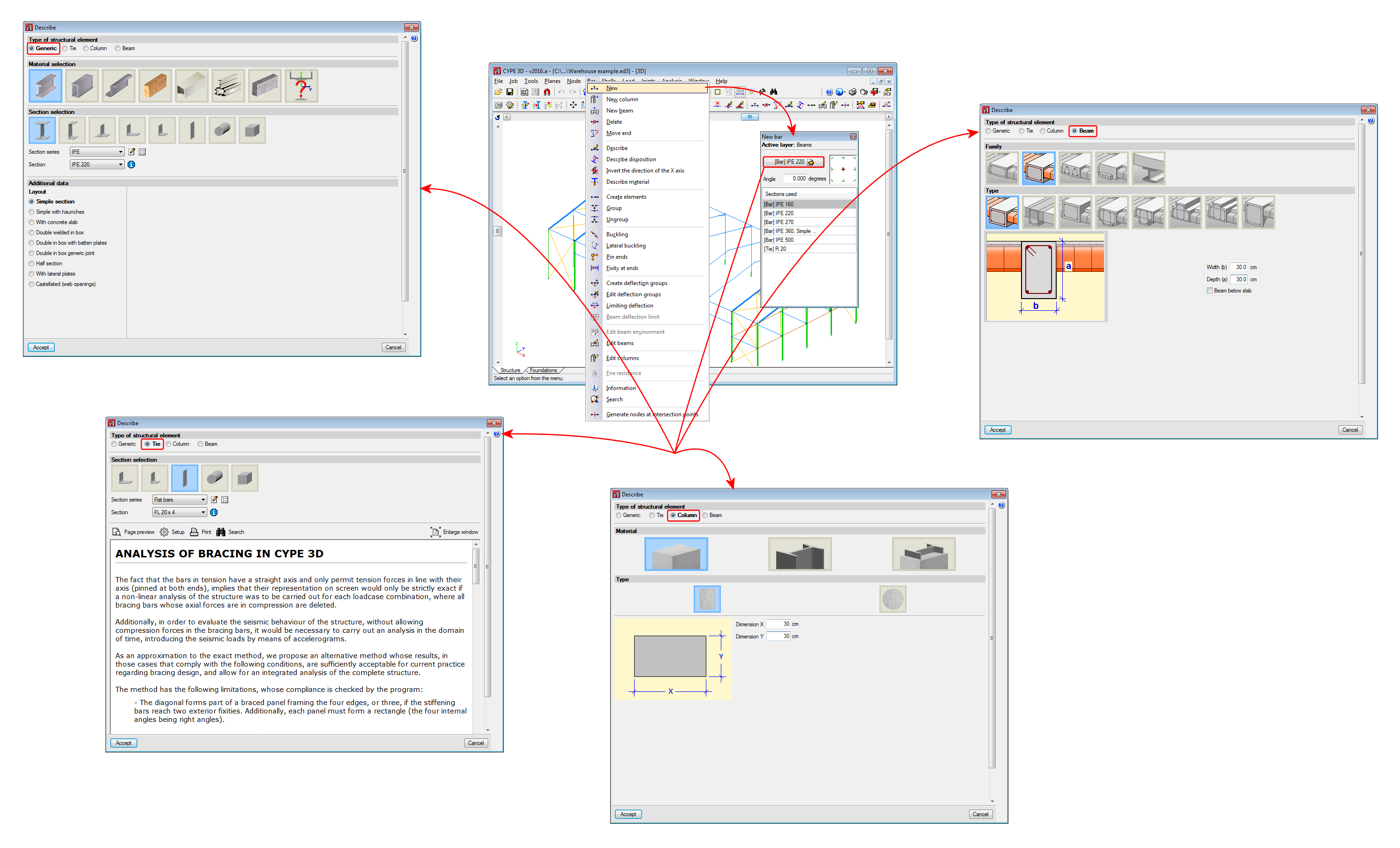Click Cancel in Generic Describe dialog
Viewport: 1400px width, 848px height.
pos(393,348)
